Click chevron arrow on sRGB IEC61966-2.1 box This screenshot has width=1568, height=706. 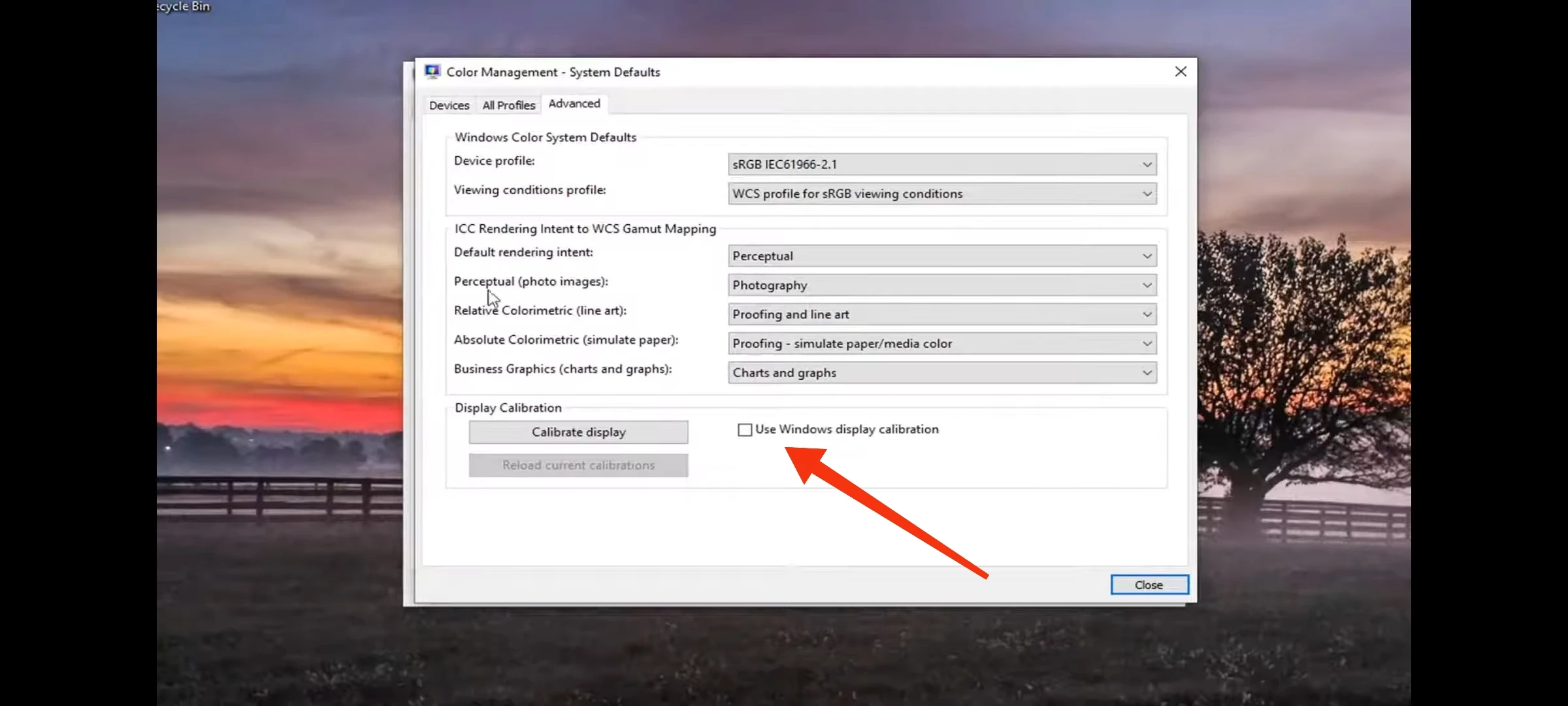pos(1147,165)
